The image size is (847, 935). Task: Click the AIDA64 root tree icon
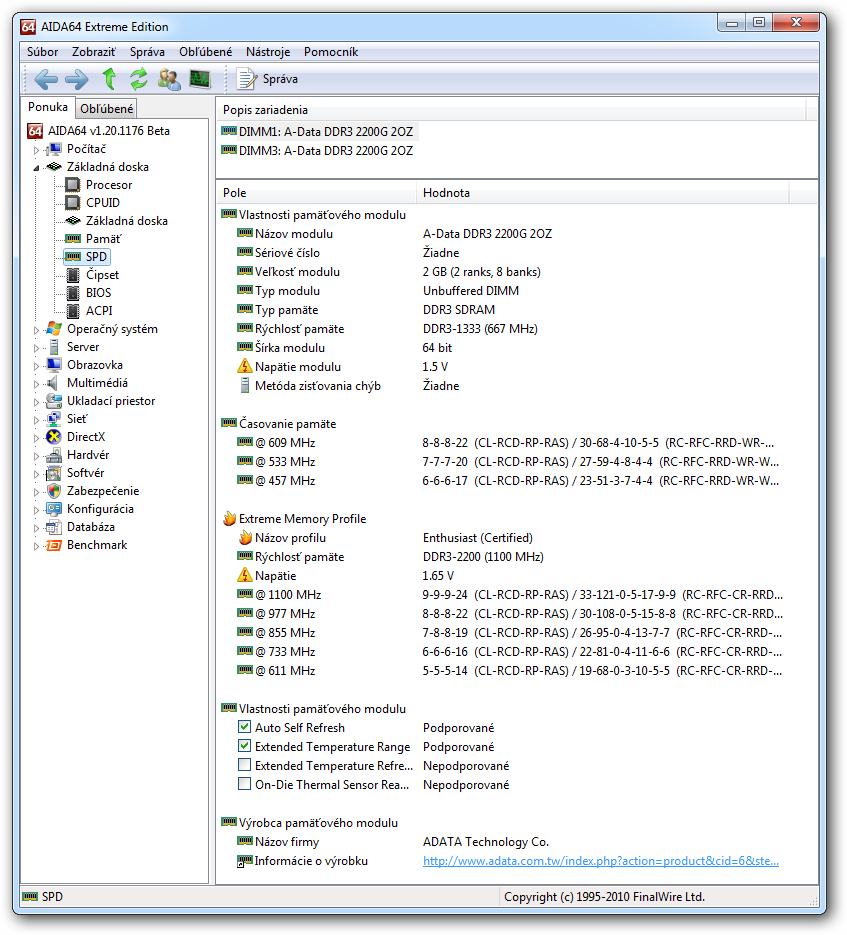[x=35, y=131]
